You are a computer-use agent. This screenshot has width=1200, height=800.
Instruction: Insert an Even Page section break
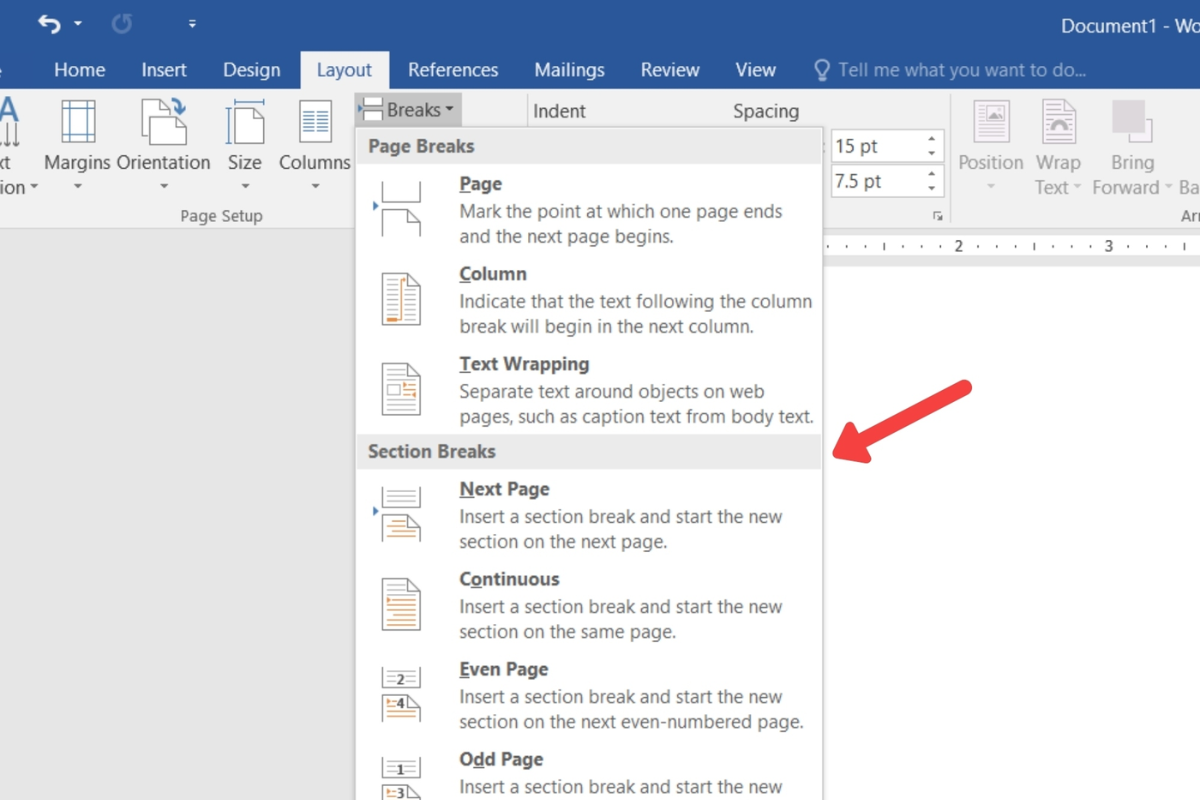589,694
